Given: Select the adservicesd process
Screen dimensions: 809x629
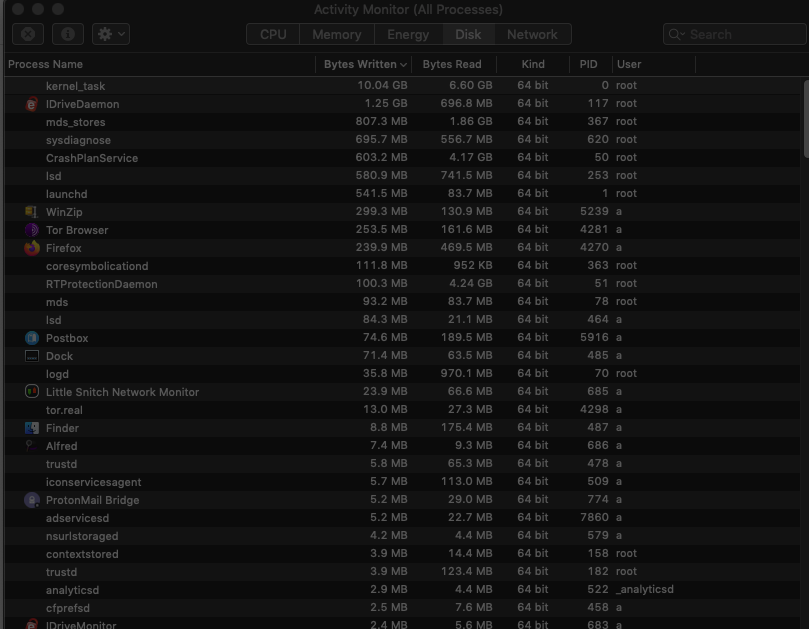Looking at the screenshot, I should pos(402,518).
